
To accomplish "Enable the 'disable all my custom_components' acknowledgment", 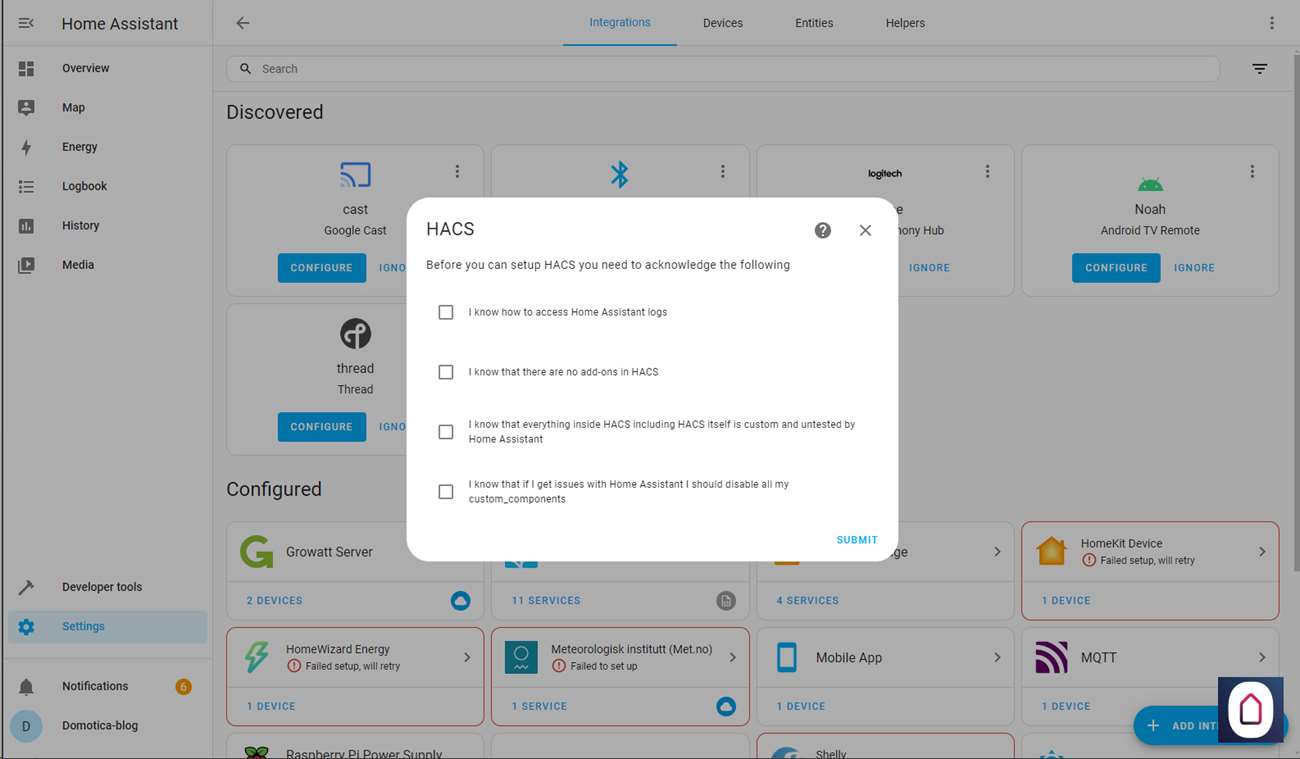I will tap(446, 492).
